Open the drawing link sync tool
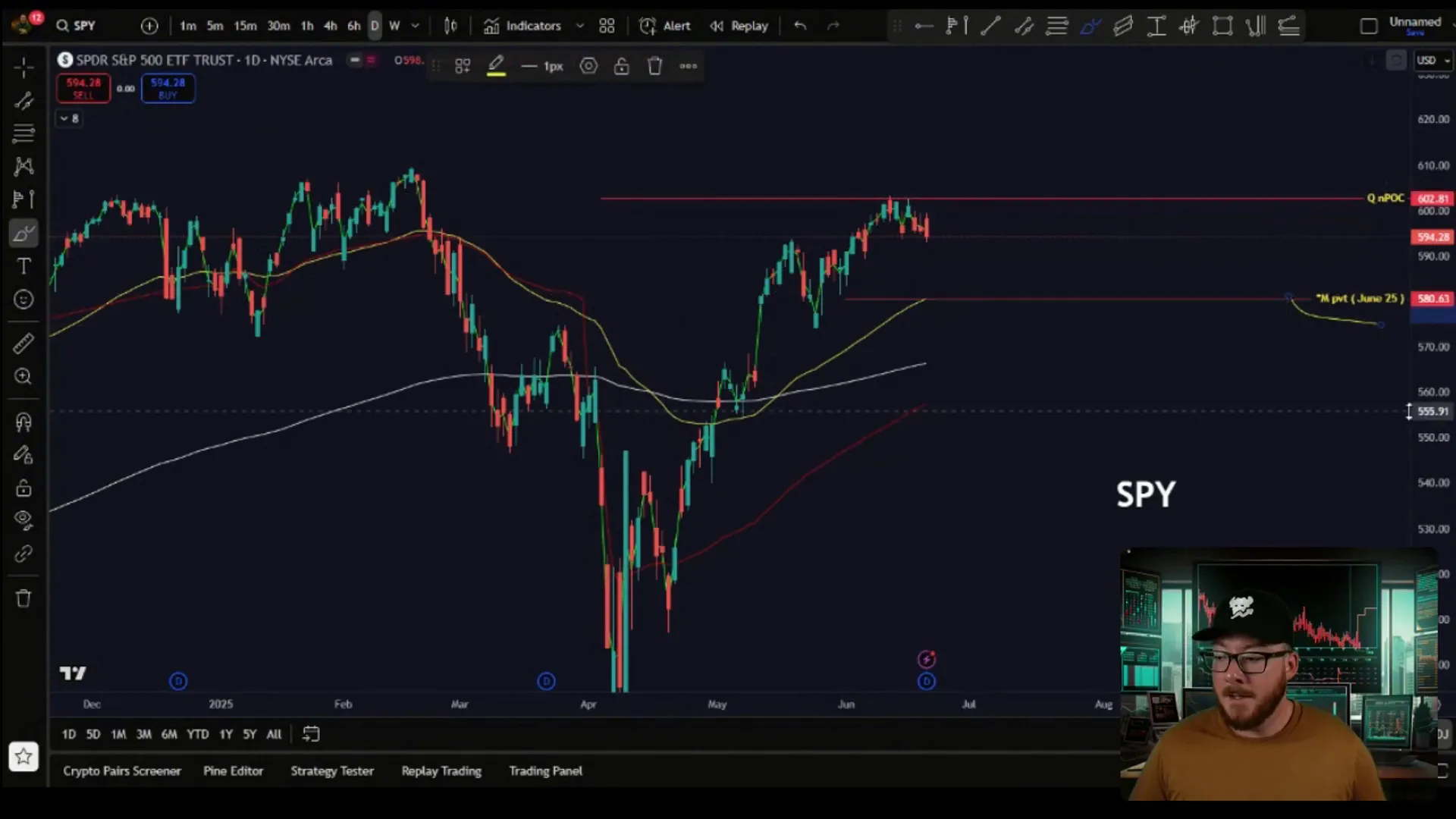The height and width of the screenshot is (819, 1456). (24, 554)
